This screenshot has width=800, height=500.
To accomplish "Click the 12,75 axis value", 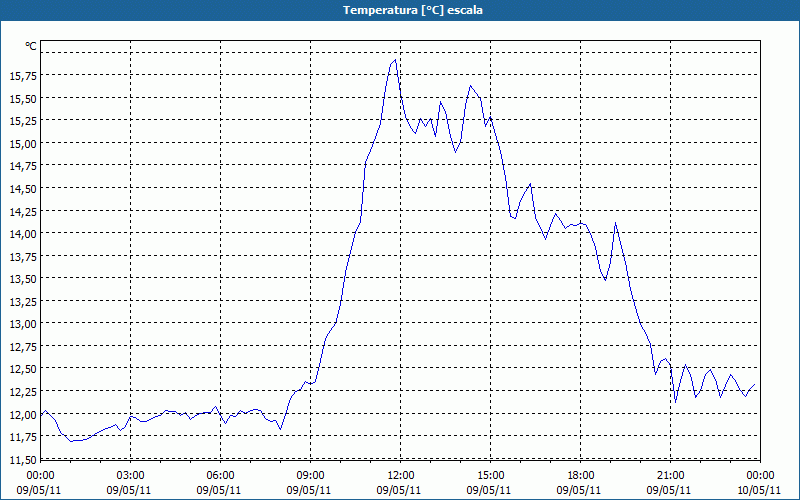I will (x=23, y=346).
